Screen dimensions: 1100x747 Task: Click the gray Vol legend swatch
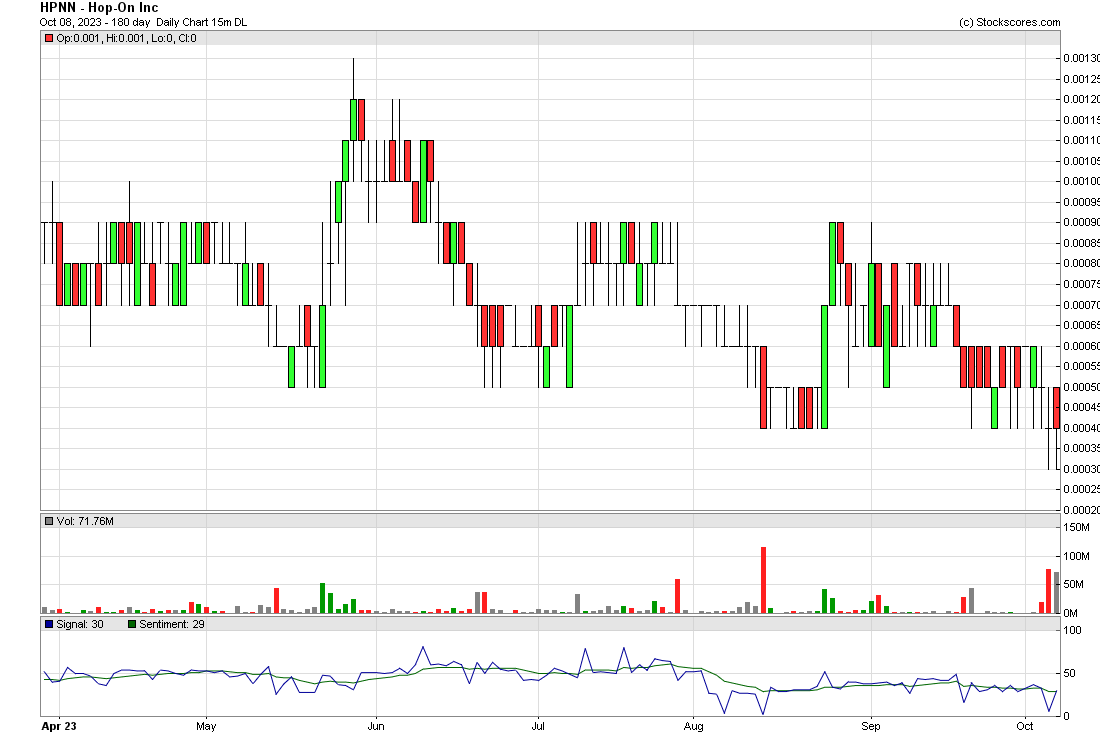click(49, 521)
